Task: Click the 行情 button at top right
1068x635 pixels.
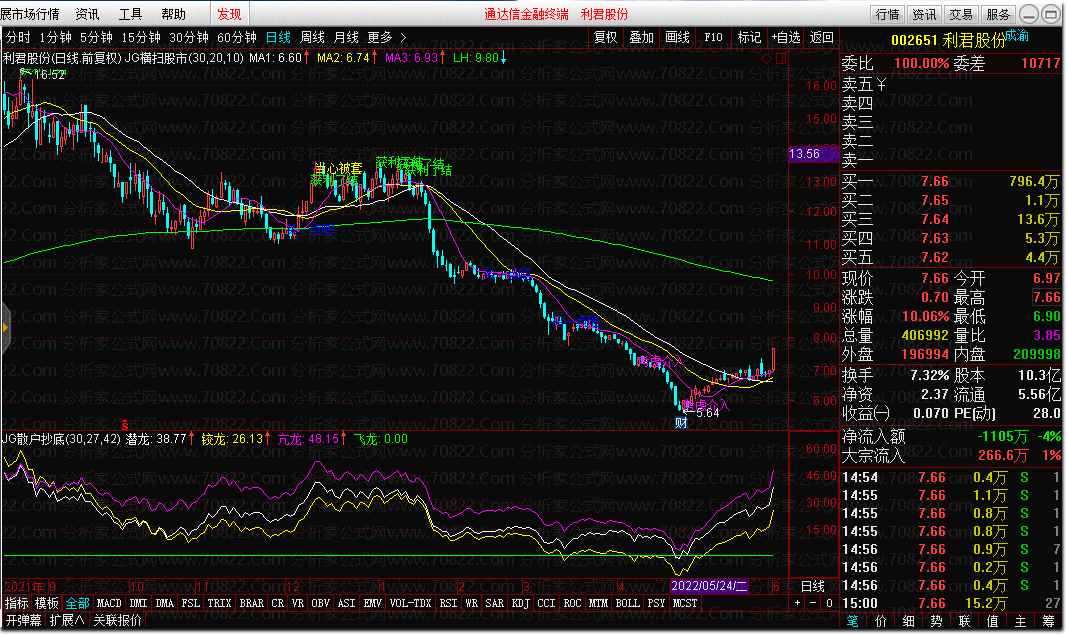Action: point(888,14)
